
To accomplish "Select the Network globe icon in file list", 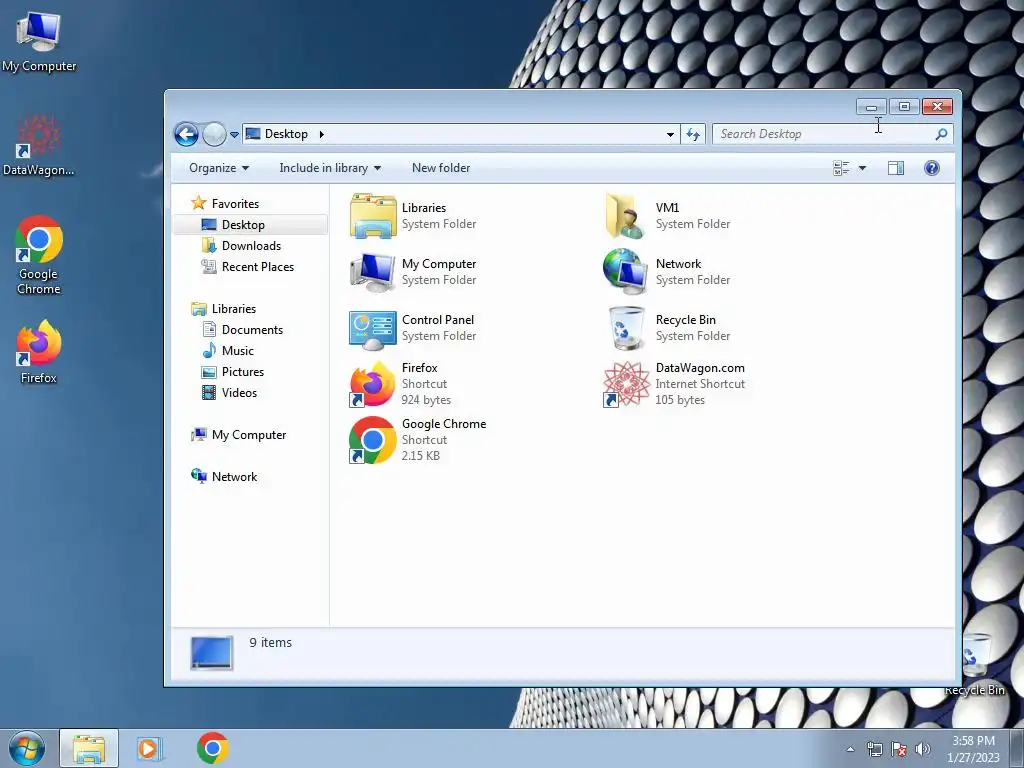I will (x=626, y=272).
